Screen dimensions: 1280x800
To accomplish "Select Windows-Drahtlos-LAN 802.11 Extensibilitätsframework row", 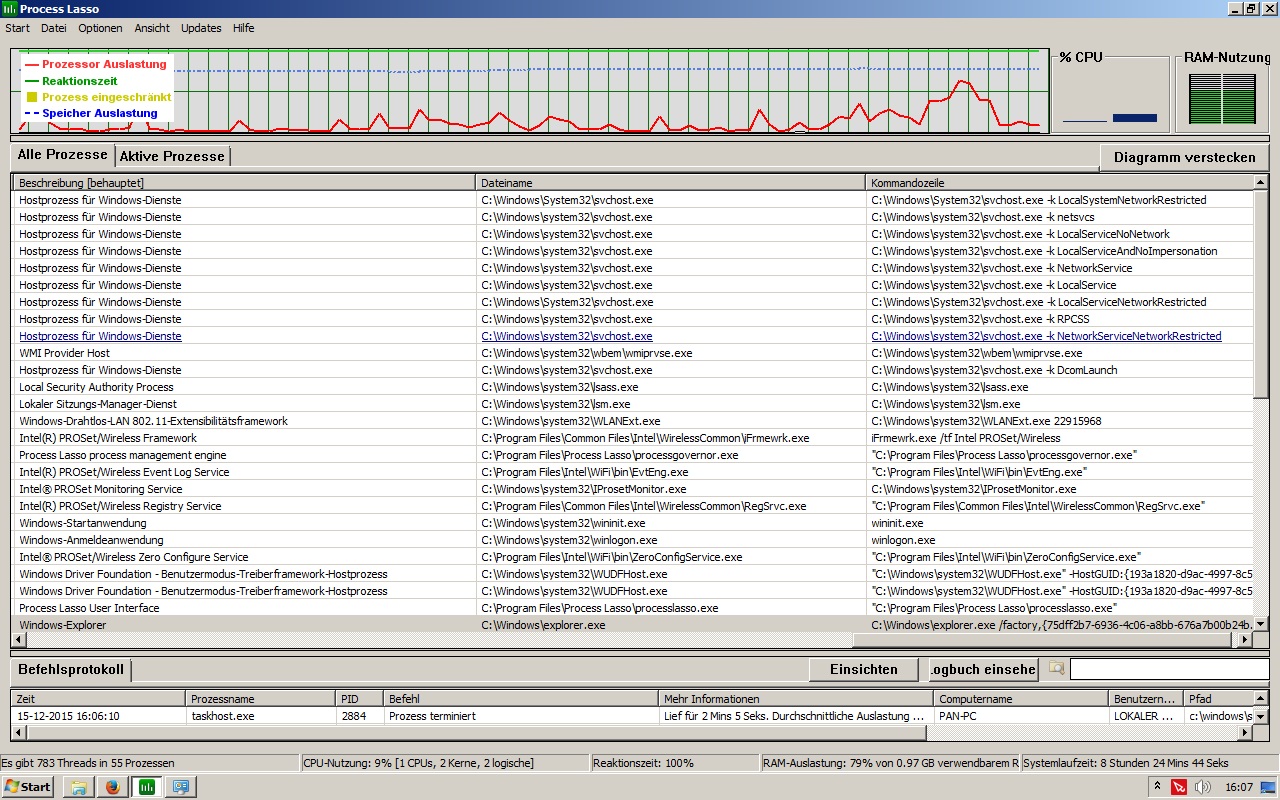I will tap(632, 421).
